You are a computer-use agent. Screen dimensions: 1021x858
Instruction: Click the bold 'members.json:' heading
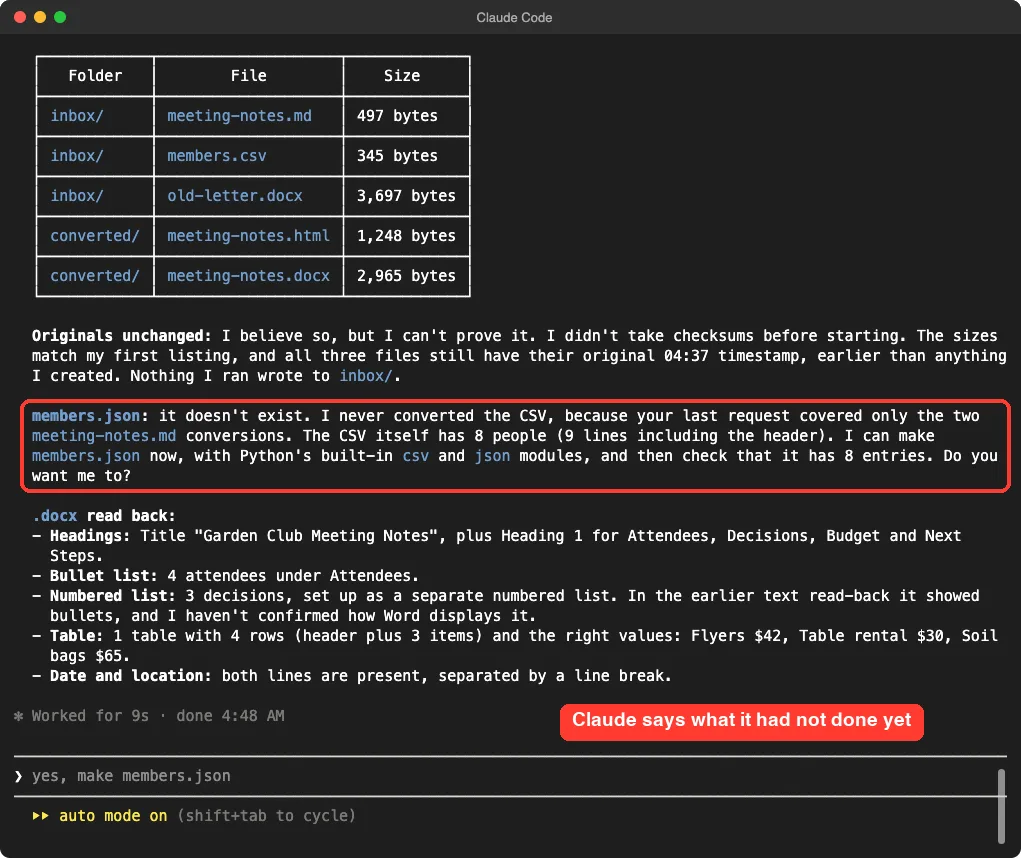(90, 416)
